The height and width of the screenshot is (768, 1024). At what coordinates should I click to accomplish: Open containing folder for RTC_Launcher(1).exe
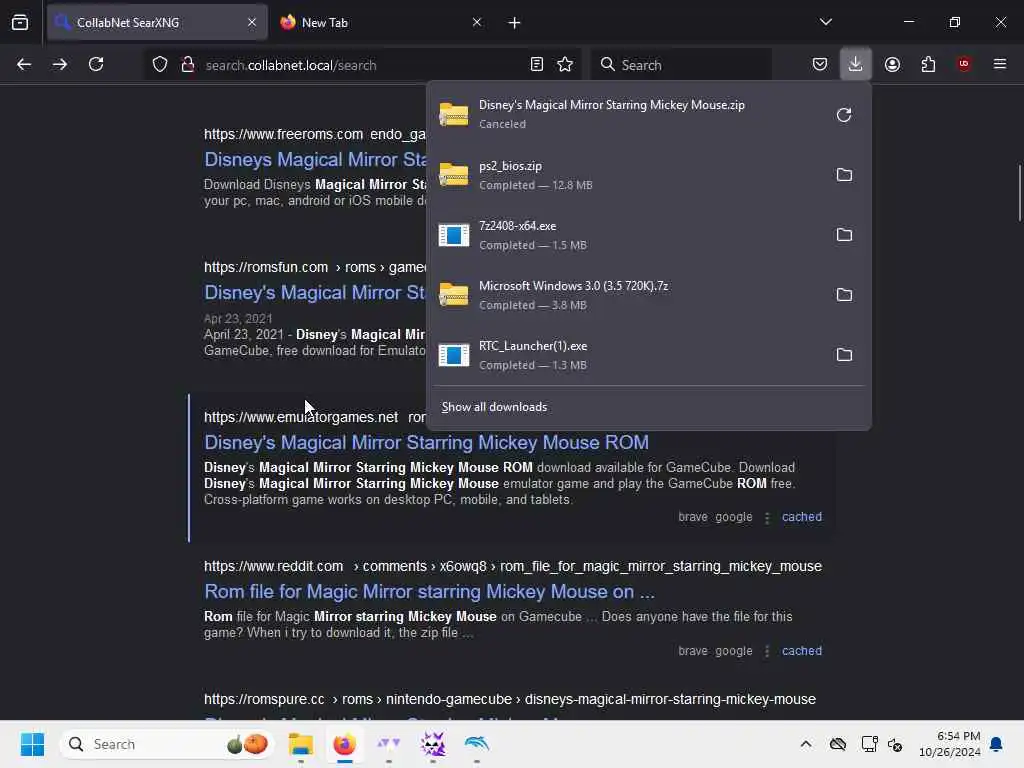[844, 355]
